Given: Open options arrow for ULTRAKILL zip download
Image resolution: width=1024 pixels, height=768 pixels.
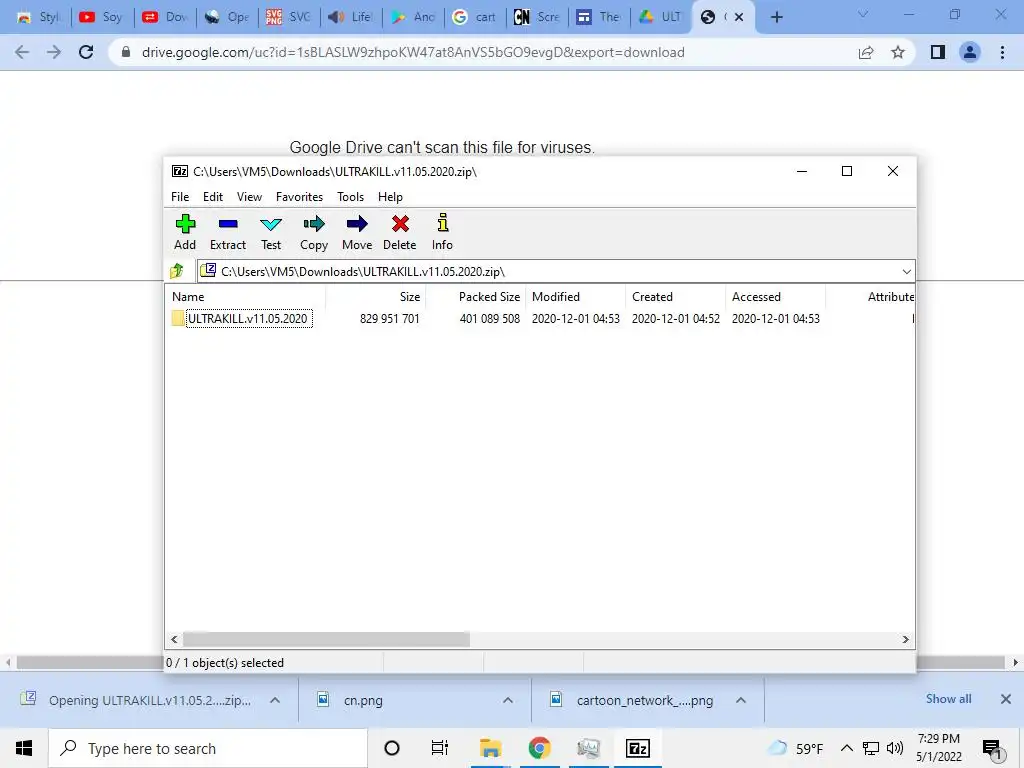Looking at the screenshot, I should coord(275,700).
